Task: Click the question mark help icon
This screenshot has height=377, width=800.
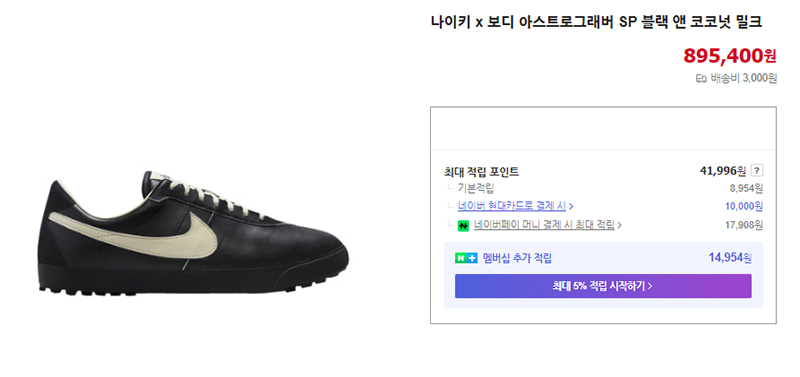Action: [757, 171]
